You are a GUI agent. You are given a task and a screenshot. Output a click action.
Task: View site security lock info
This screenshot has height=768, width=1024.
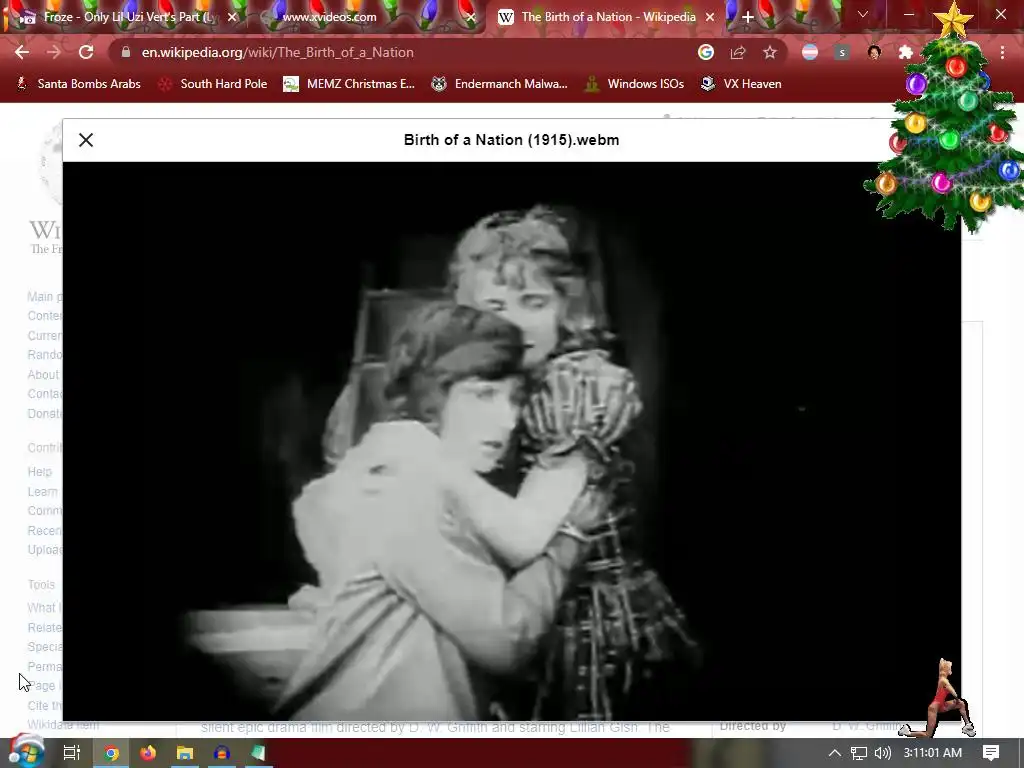point(126,52)
